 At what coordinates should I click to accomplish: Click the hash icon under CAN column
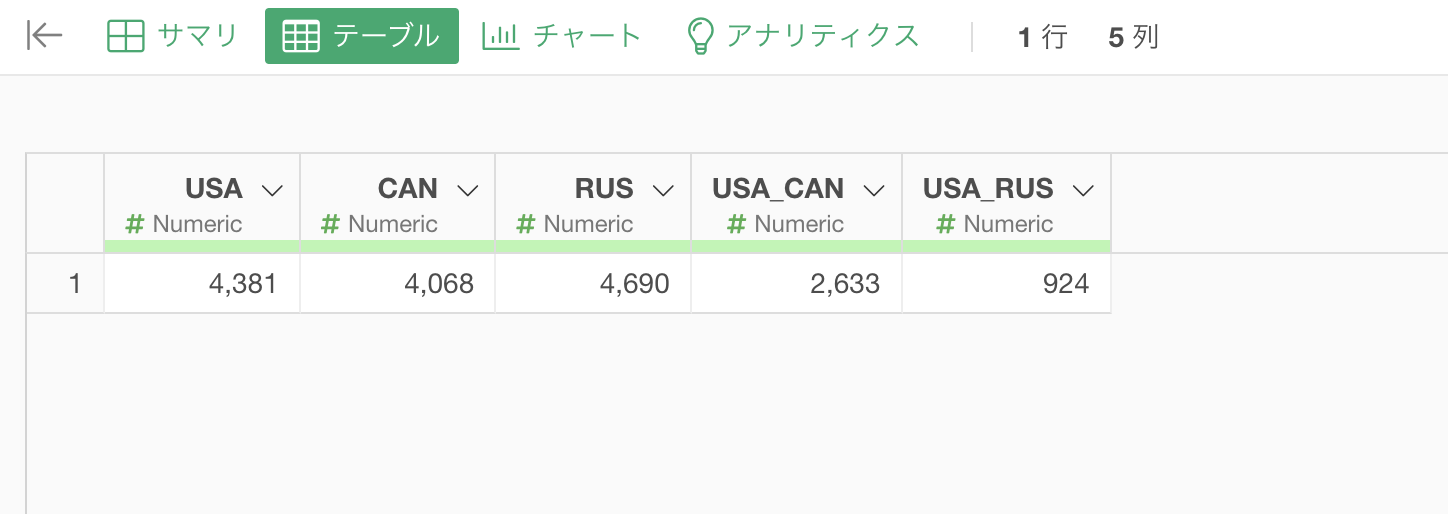[330, 224]
